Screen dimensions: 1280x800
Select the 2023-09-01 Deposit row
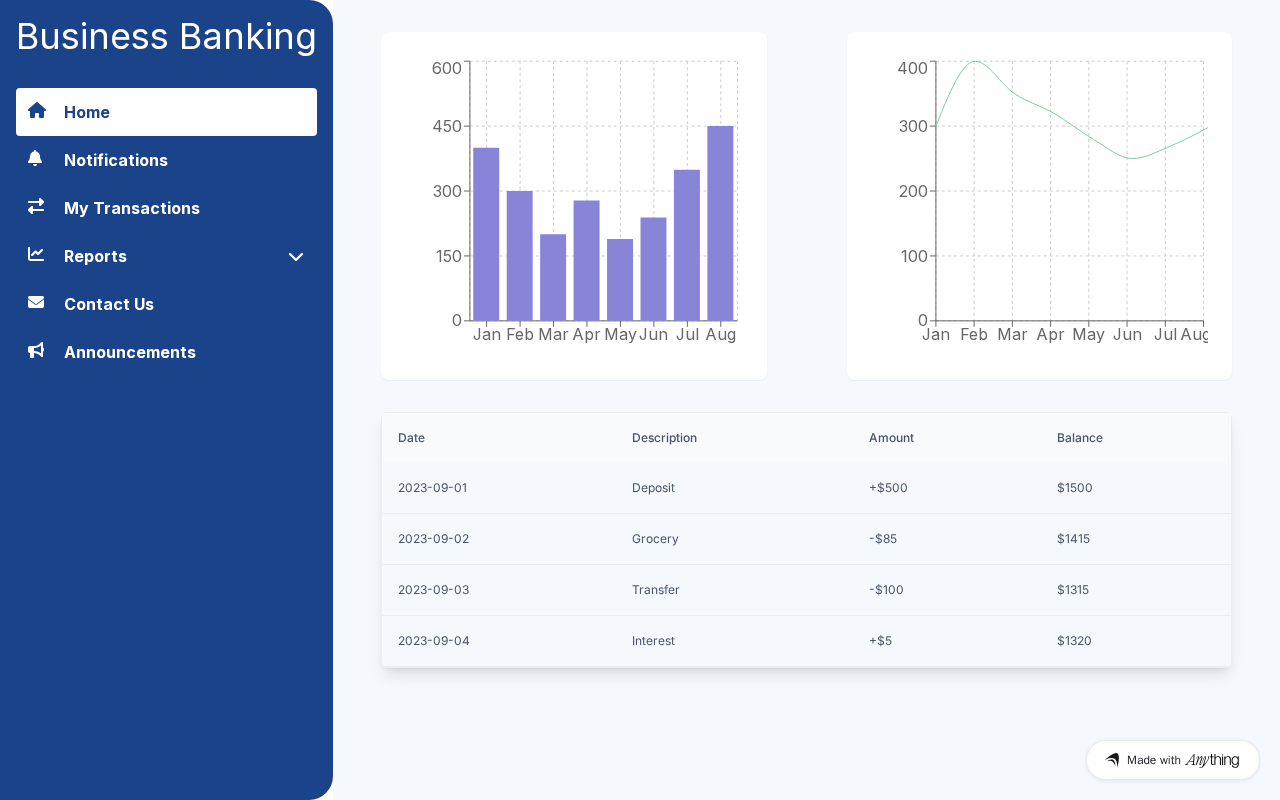[806, 488]
